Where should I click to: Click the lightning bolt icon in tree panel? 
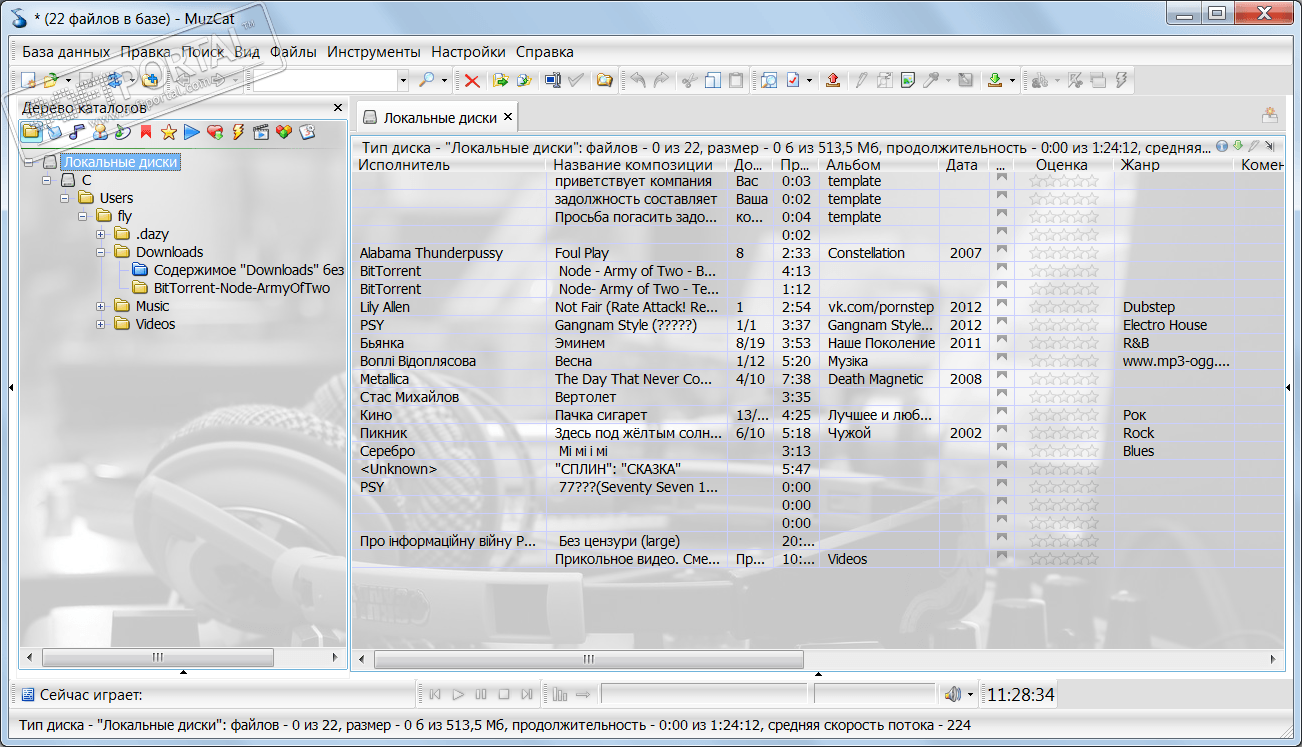point(238,132)
